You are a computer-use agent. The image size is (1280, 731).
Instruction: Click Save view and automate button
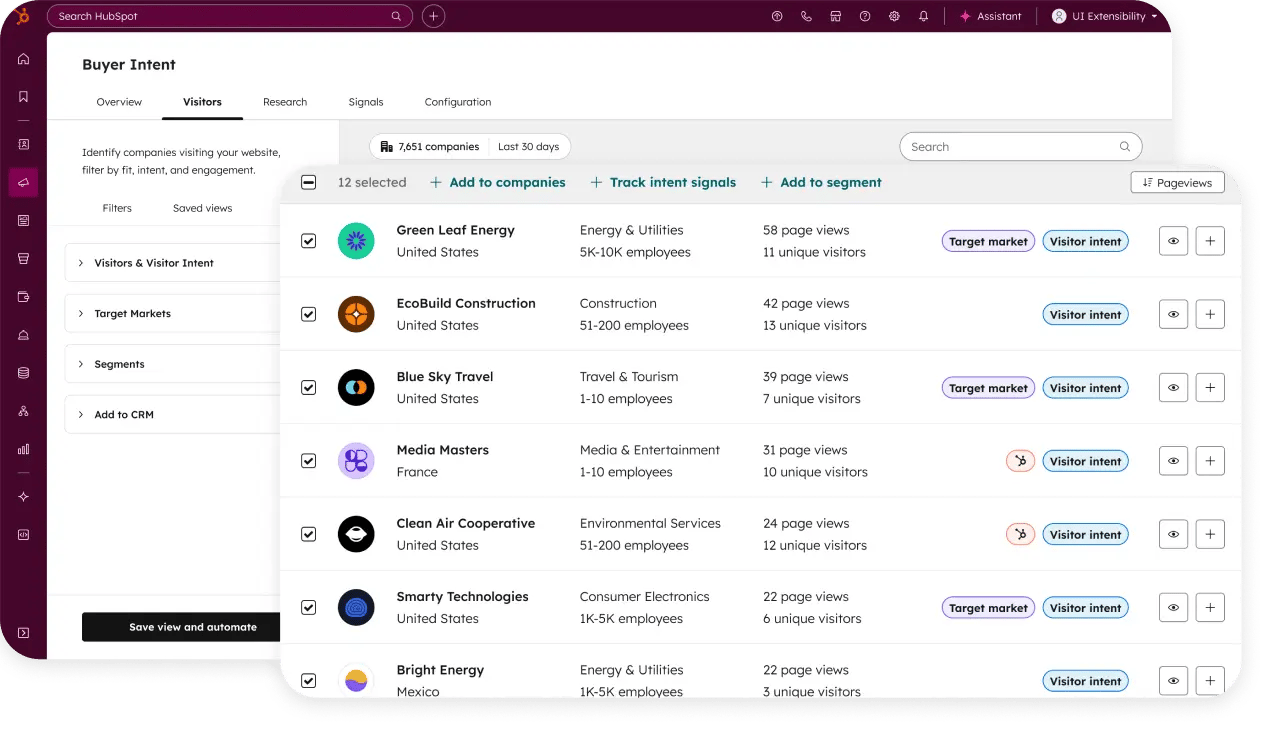(183, 627)
